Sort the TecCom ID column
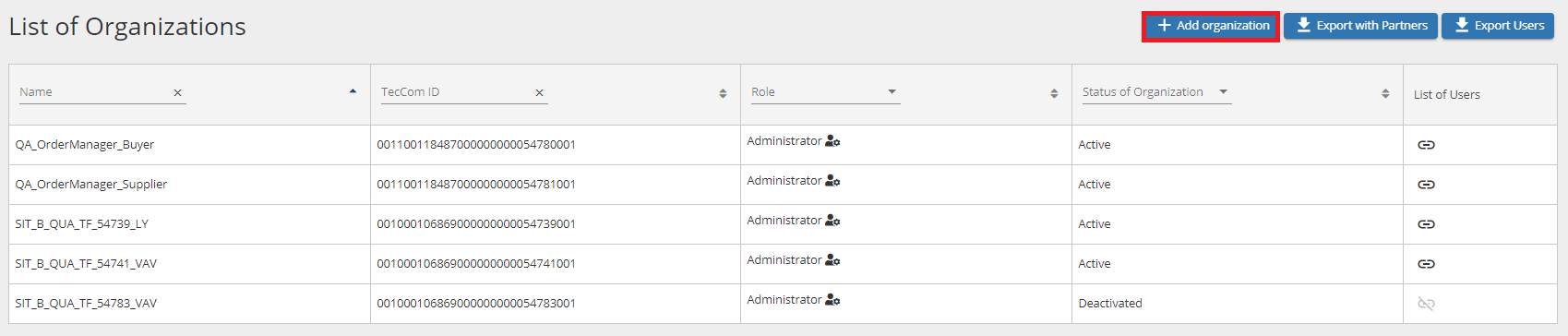 coord(723,93)
